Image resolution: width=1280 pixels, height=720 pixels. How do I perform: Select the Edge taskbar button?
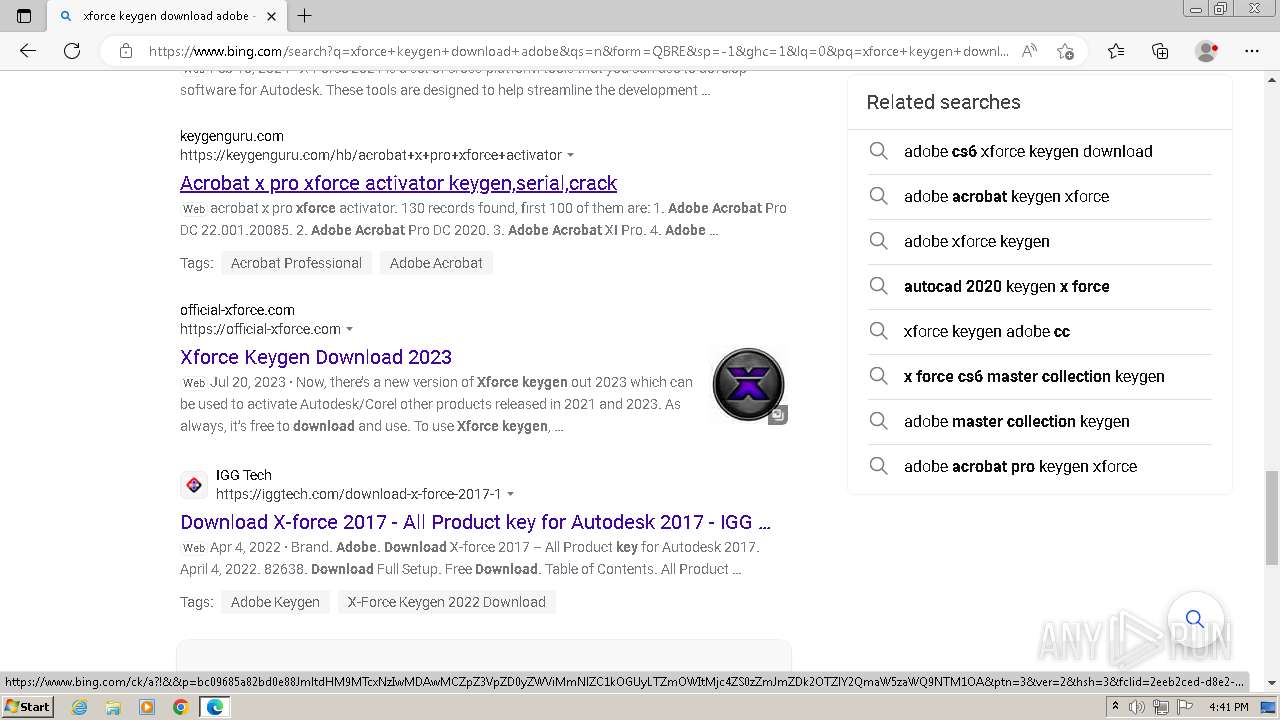[214, 707]
